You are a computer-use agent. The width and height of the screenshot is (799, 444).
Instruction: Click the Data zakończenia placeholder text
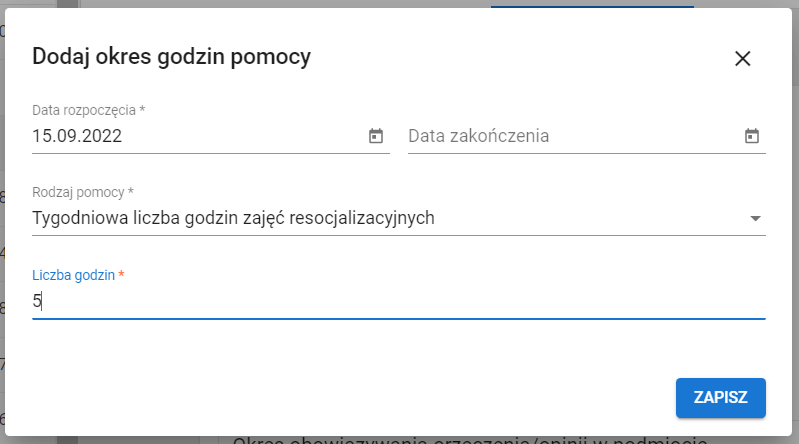click(478, 136)
